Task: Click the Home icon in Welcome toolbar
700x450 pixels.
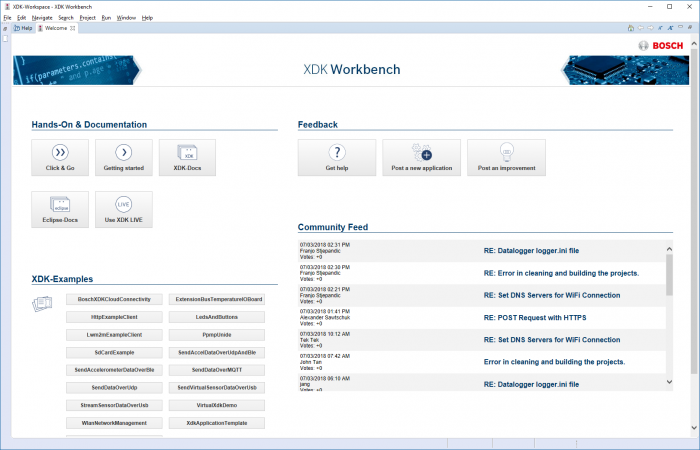Action: tap(630, 28)
